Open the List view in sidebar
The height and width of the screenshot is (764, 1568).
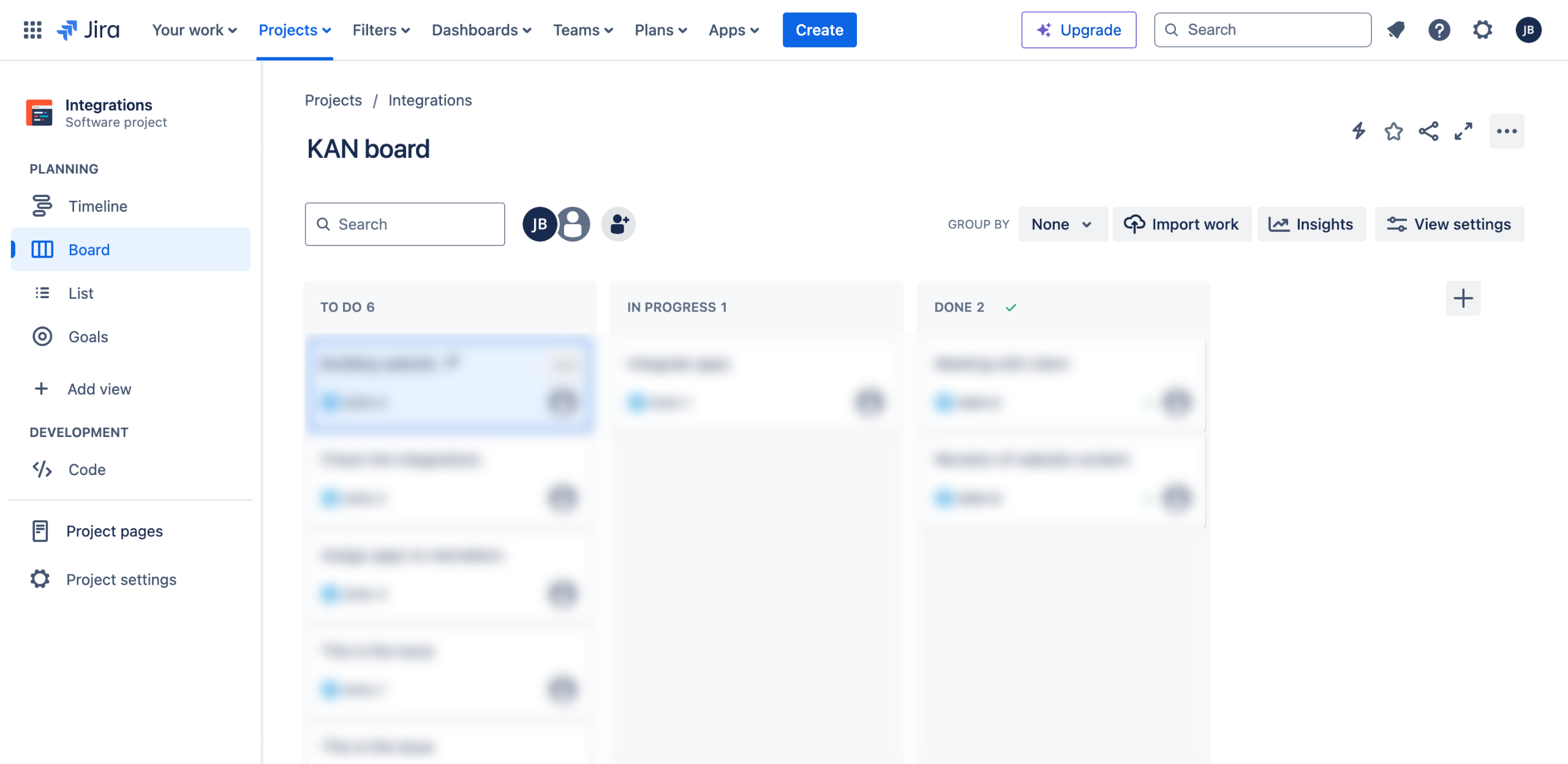click(x=81, y=293)
